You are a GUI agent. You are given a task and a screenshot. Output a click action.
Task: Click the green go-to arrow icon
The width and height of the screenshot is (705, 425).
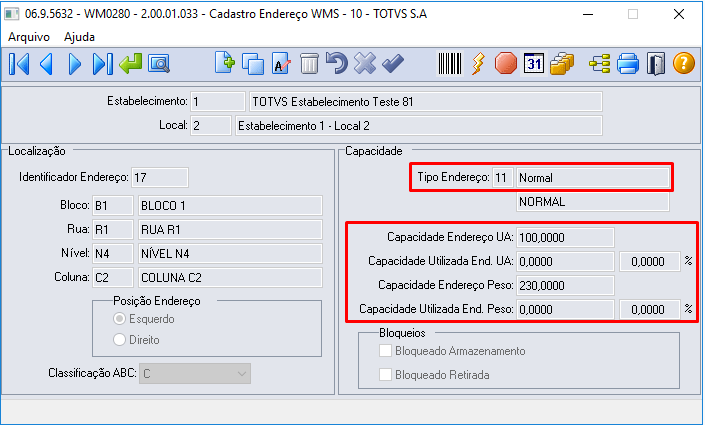[131, 64]
